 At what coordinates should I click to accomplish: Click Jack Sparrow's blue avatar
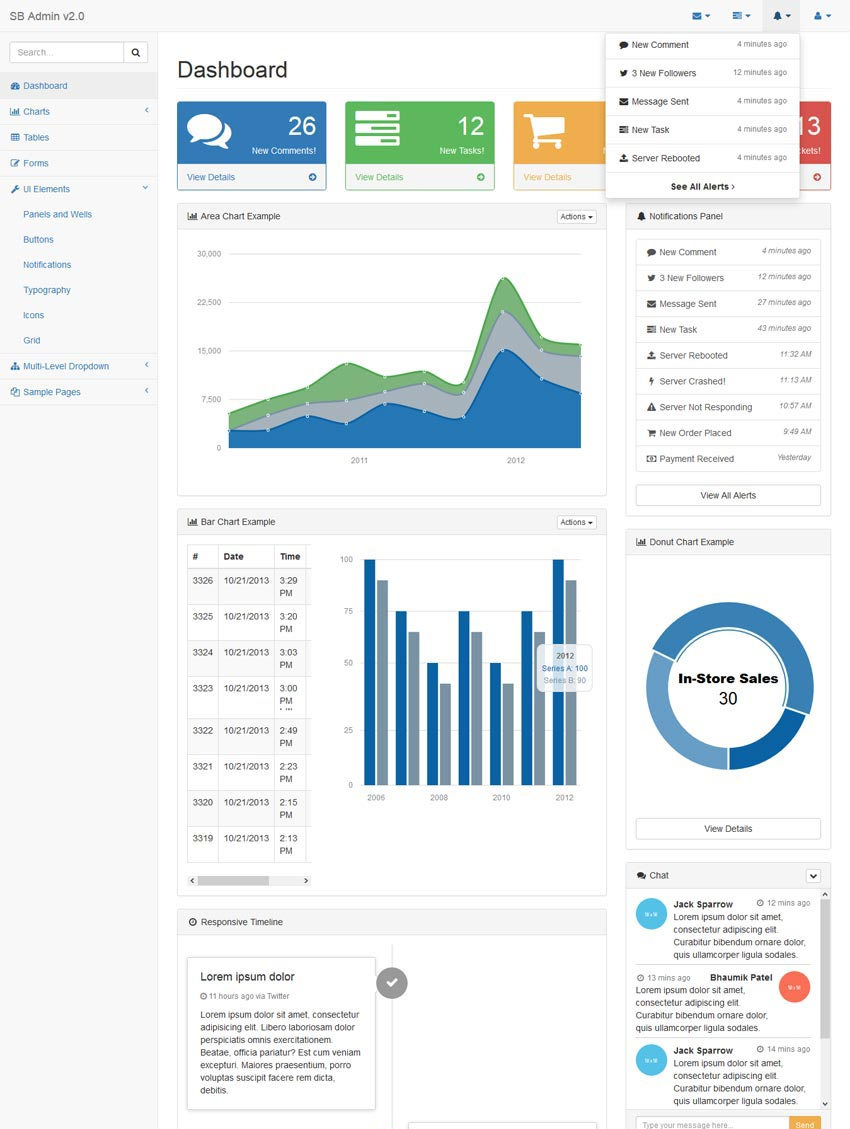[x=651, y=914]
